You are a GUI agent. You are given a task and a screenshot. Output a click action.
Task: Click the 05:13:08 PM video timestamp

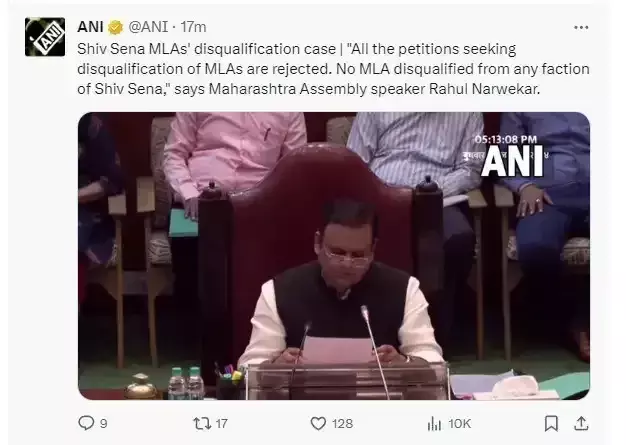click(x=506, y=140)
